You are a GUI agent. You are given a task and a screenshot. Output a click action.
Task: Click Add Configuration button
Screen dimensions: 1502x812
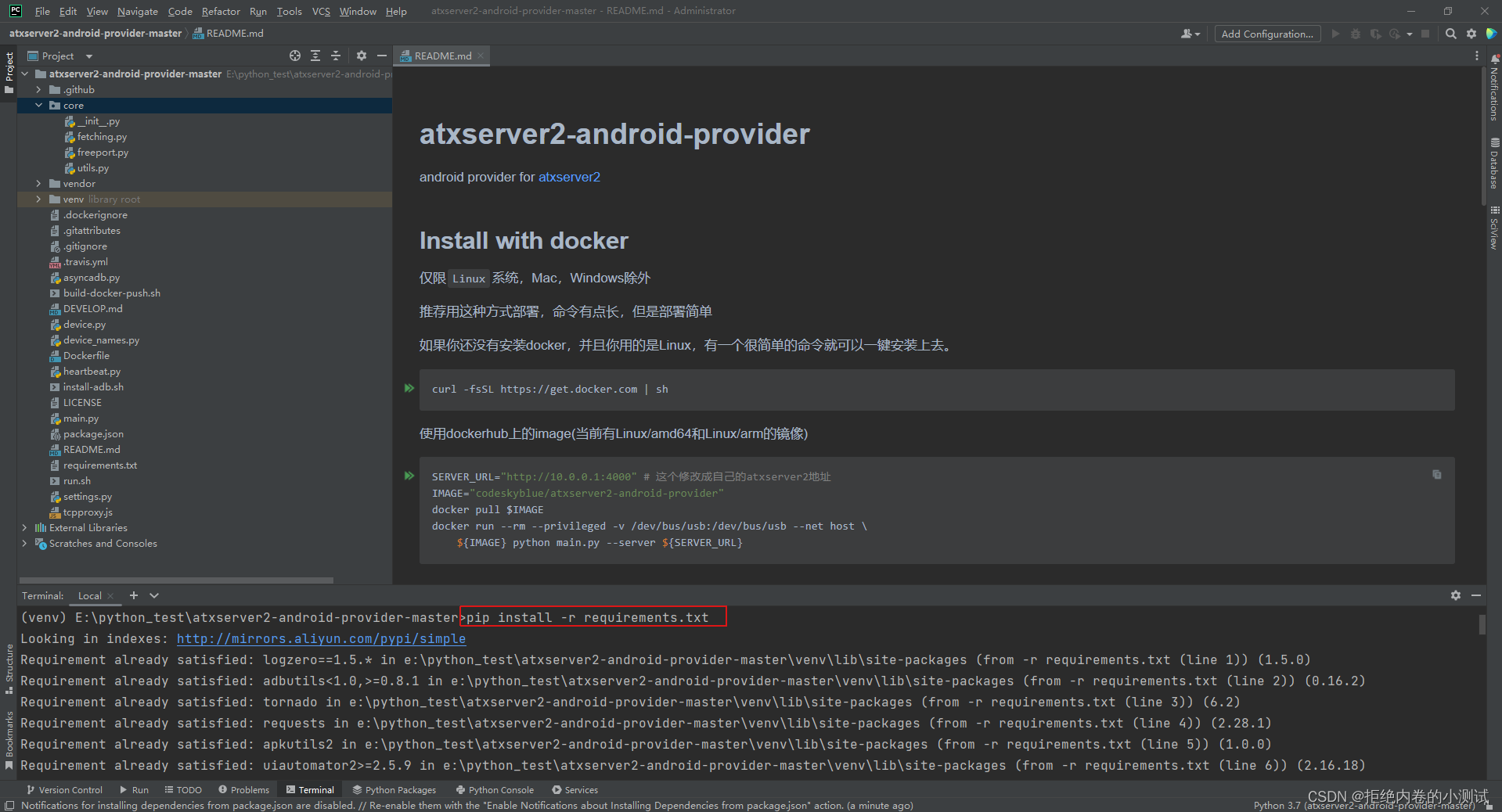(1267, 34)
